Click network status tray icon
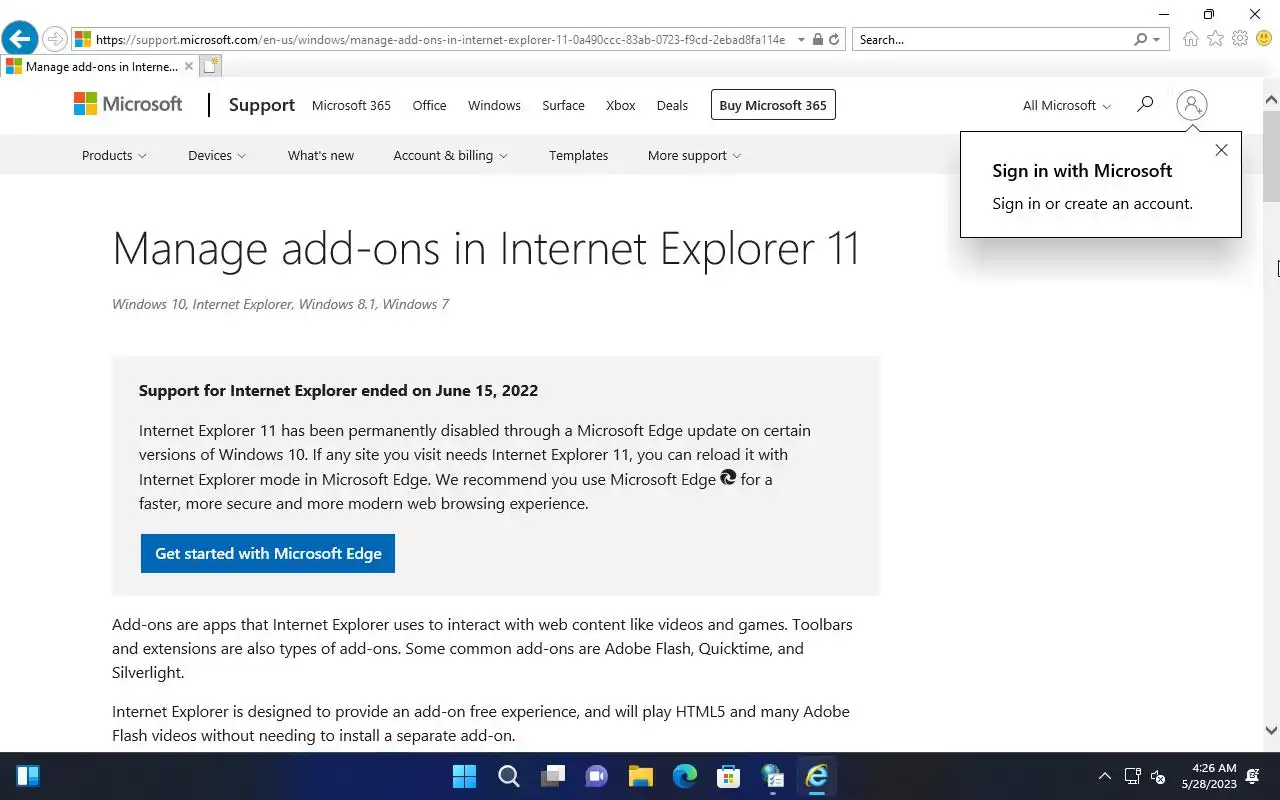The height and width of the screenshot is (800, 1280). click(x=1132, y=776)
